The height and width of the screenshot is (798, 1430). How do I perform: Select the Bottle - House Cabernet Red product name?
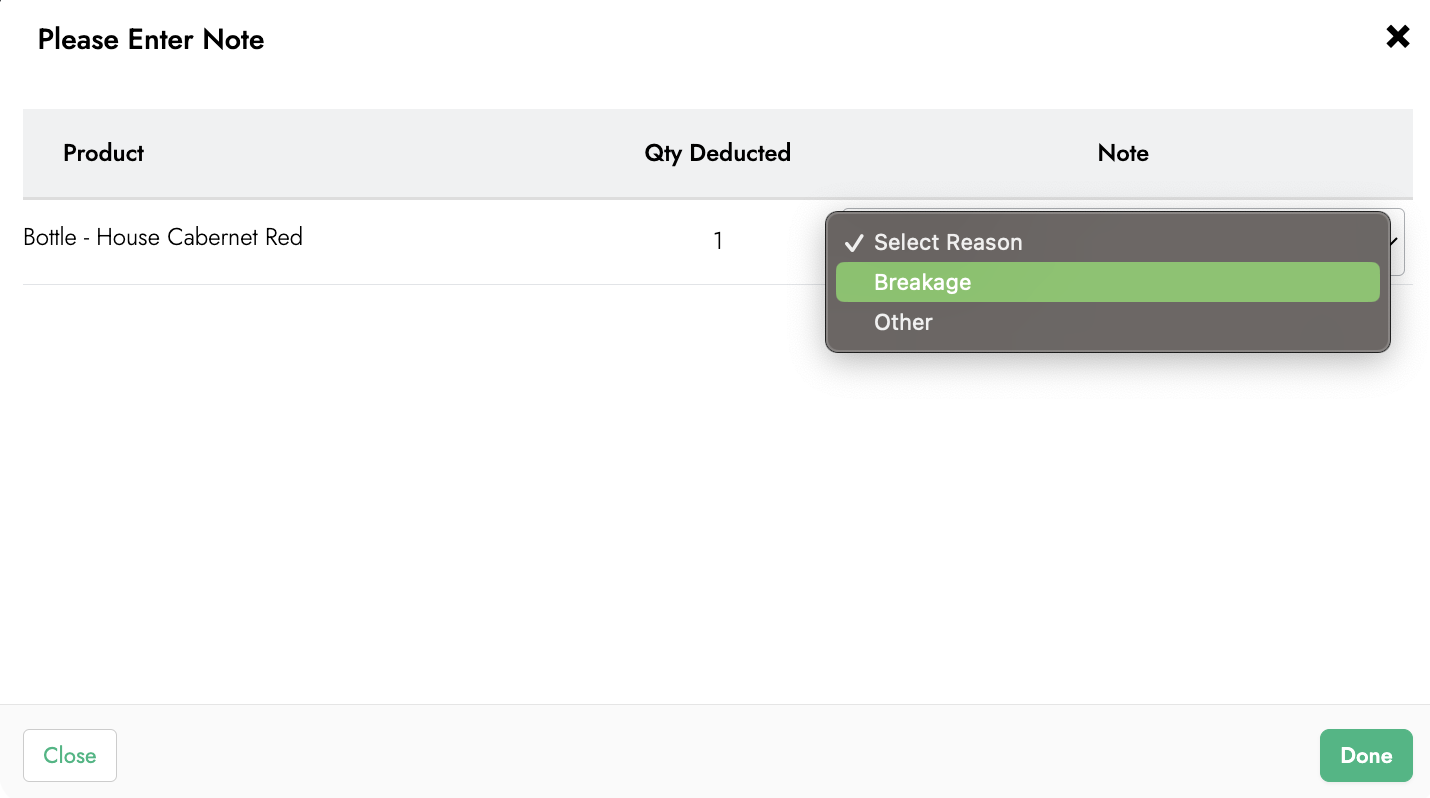(163, 238)
